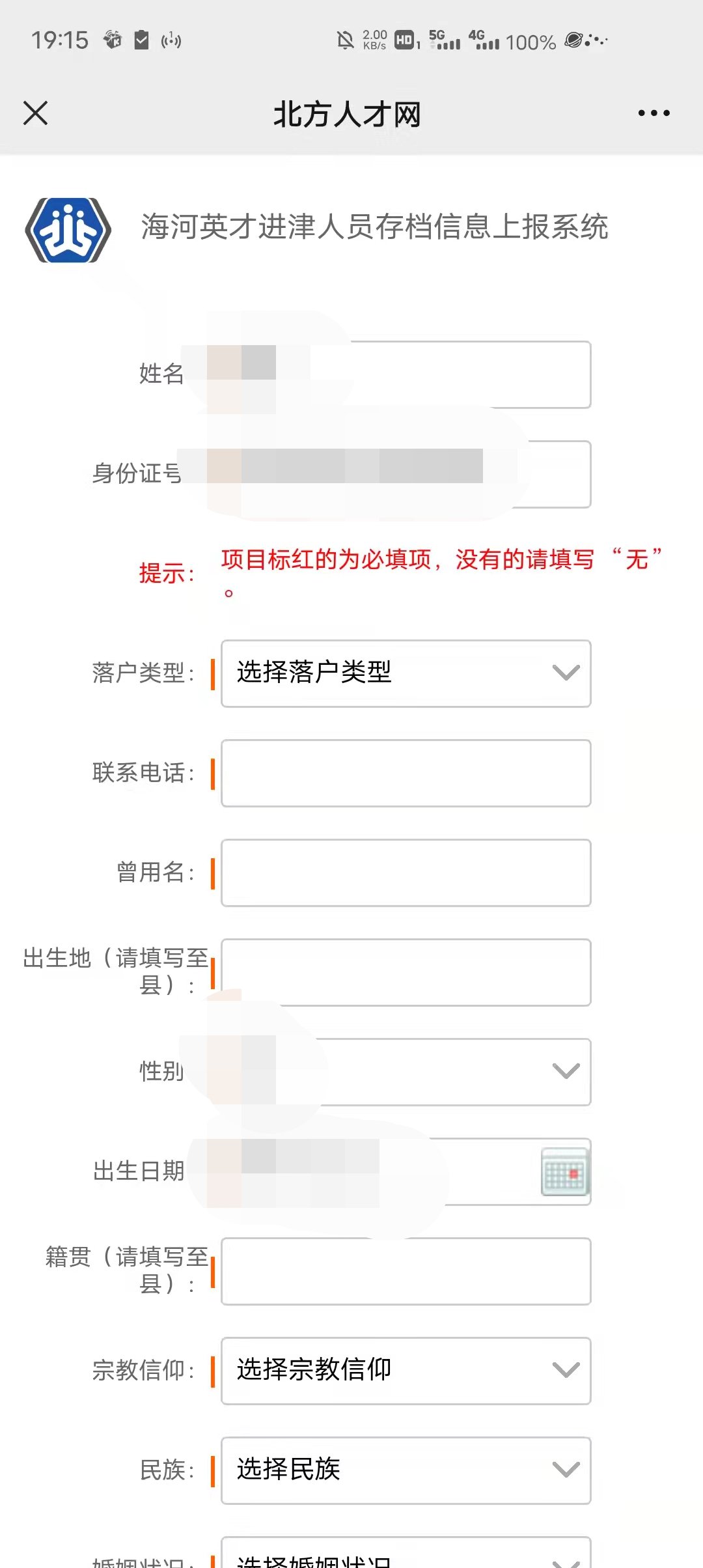Screen dimensions: 703x1568
Task: Tap the X close icon in header
Action: click(x=36, y=113)
